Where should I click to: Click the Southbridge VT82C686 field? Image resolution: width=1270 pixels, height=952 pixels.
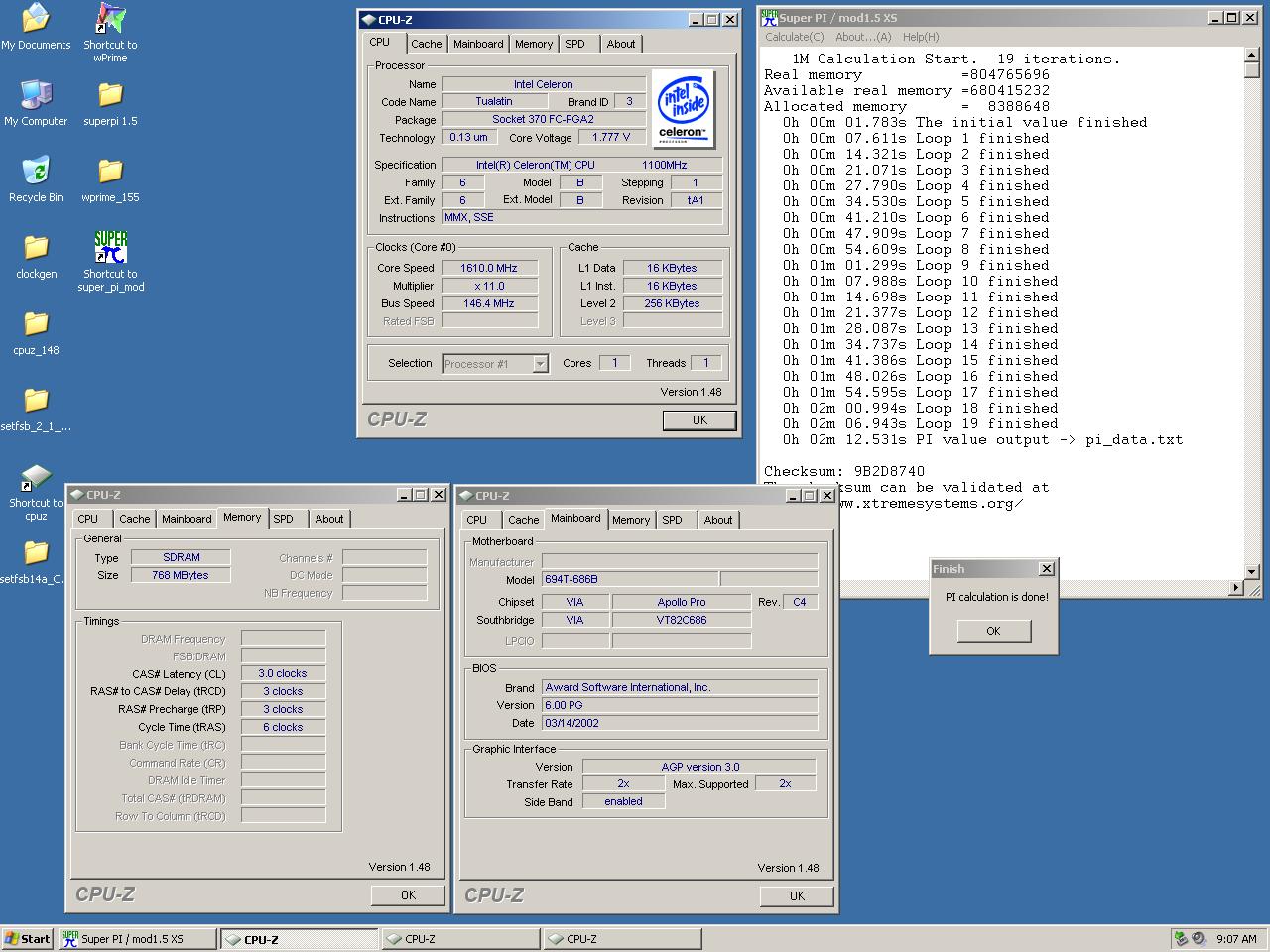pyautogui.click(x=682, y=620)
